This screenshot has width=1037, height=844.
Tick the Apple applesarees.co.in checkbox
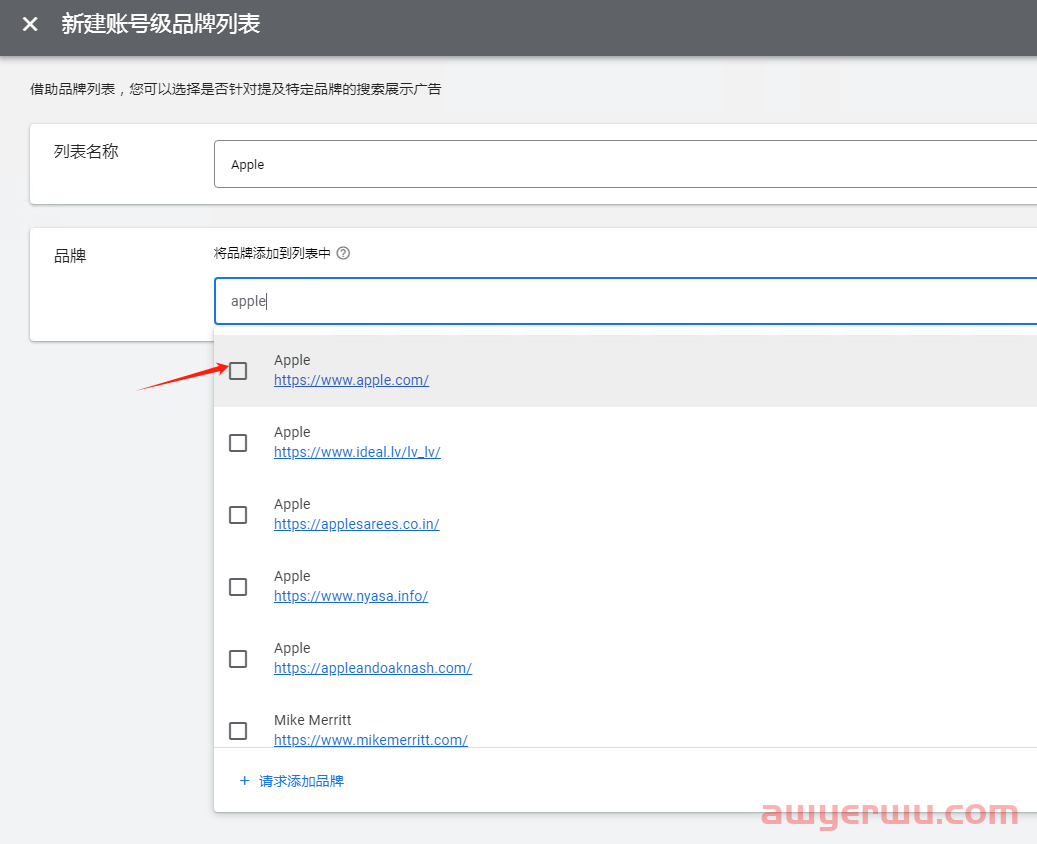click(238, 515)
